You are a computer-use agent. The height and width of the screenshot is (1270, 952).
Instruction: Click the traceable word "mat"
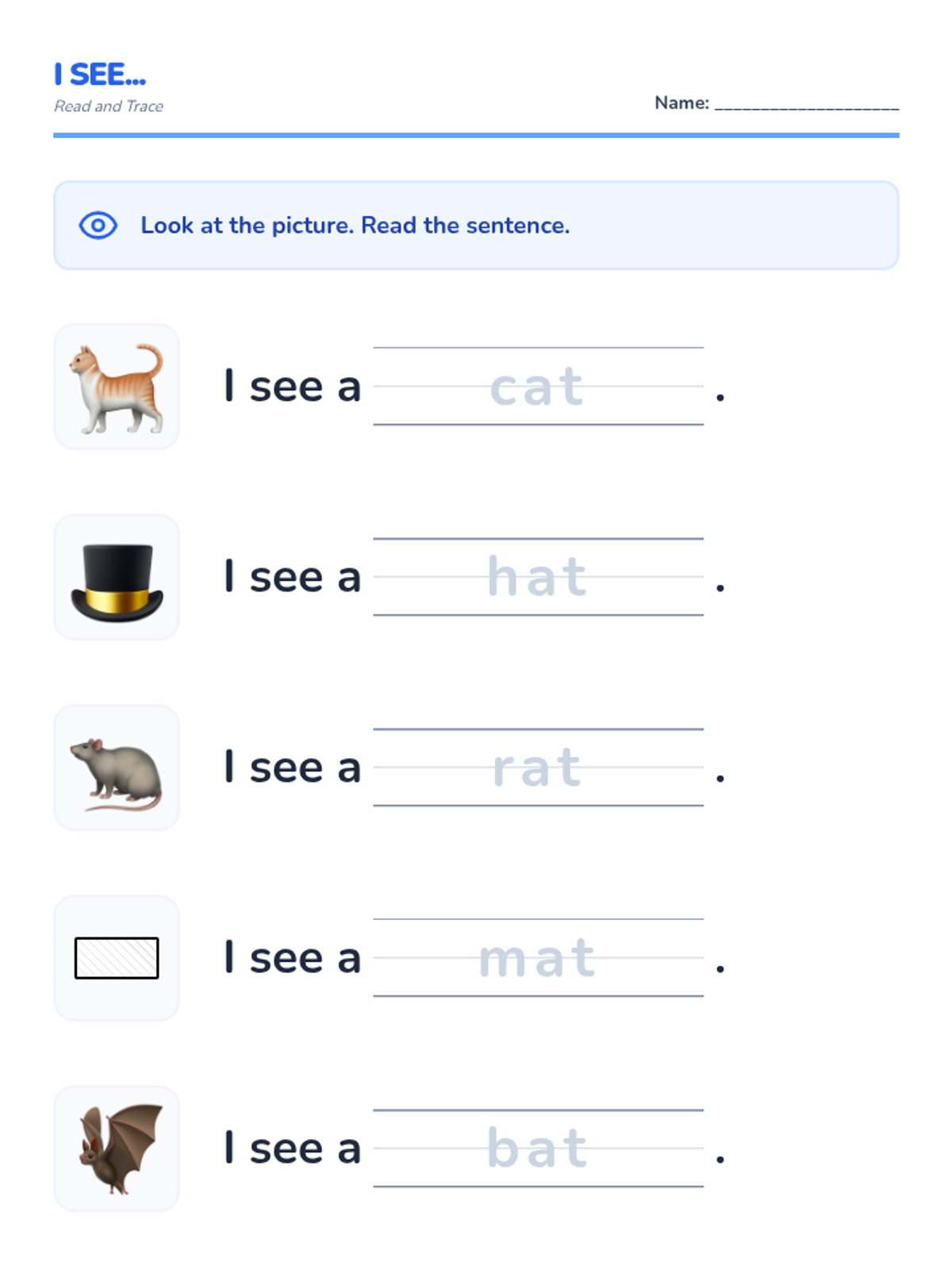pos(537,959)
